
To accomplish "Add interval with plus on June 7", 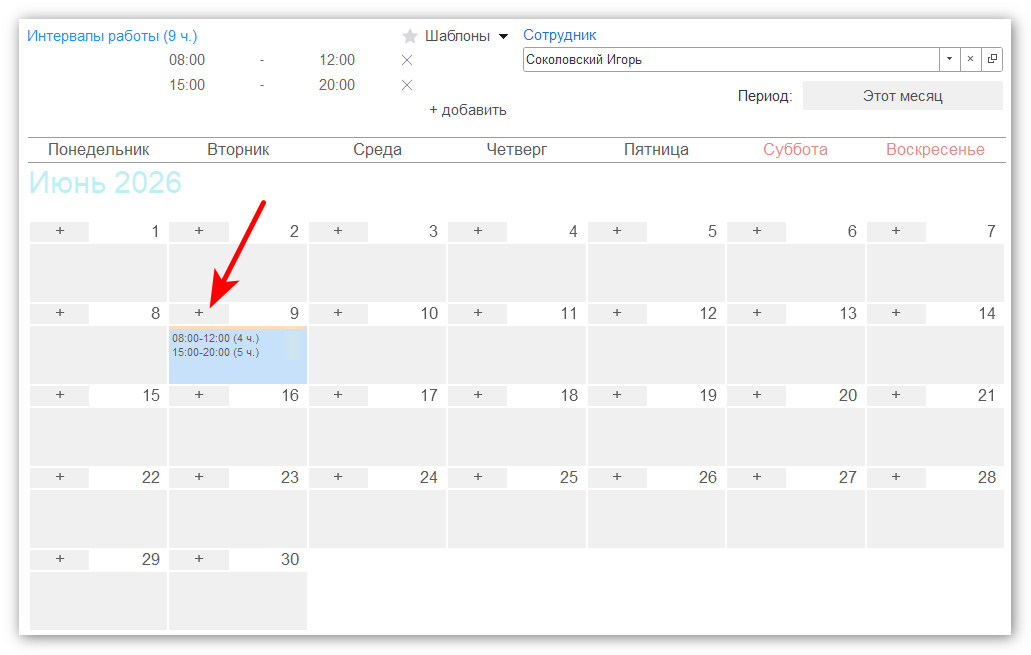I will 896,231.
